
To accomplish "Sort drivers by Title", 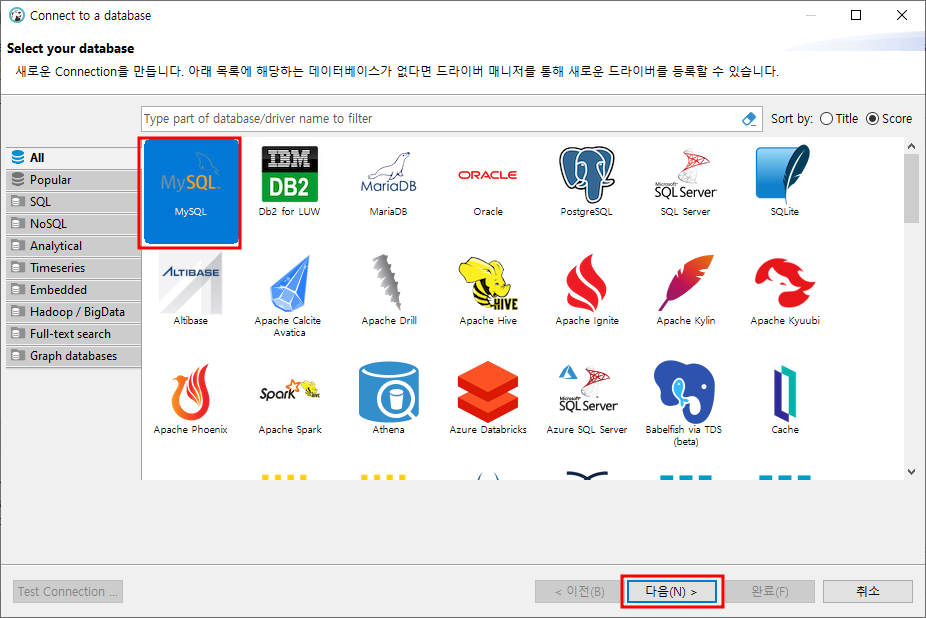I will (x=839, y=119).
